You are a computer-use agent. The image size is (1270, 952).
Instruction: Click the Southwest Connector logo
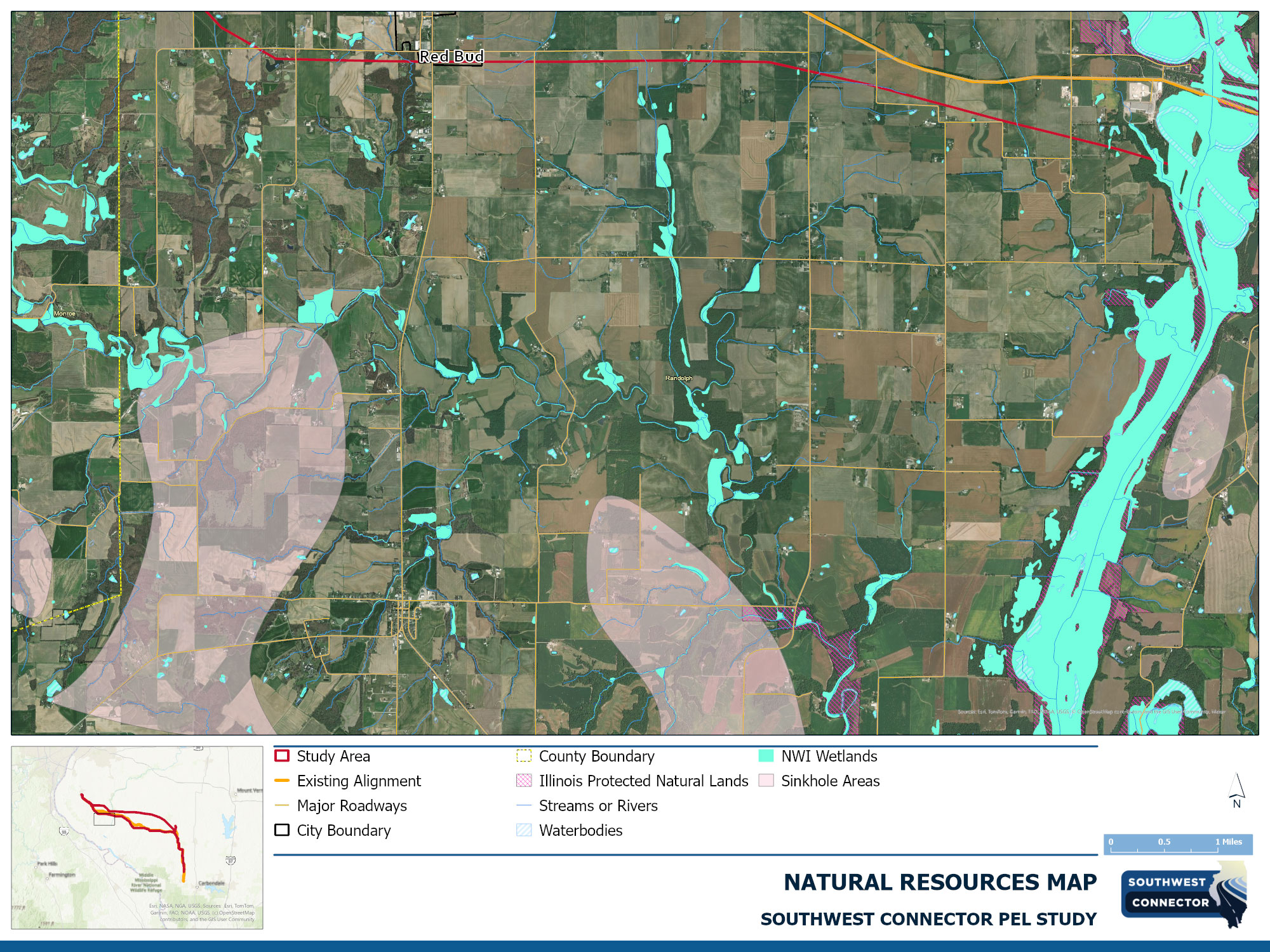click(x=1184, y=894)
